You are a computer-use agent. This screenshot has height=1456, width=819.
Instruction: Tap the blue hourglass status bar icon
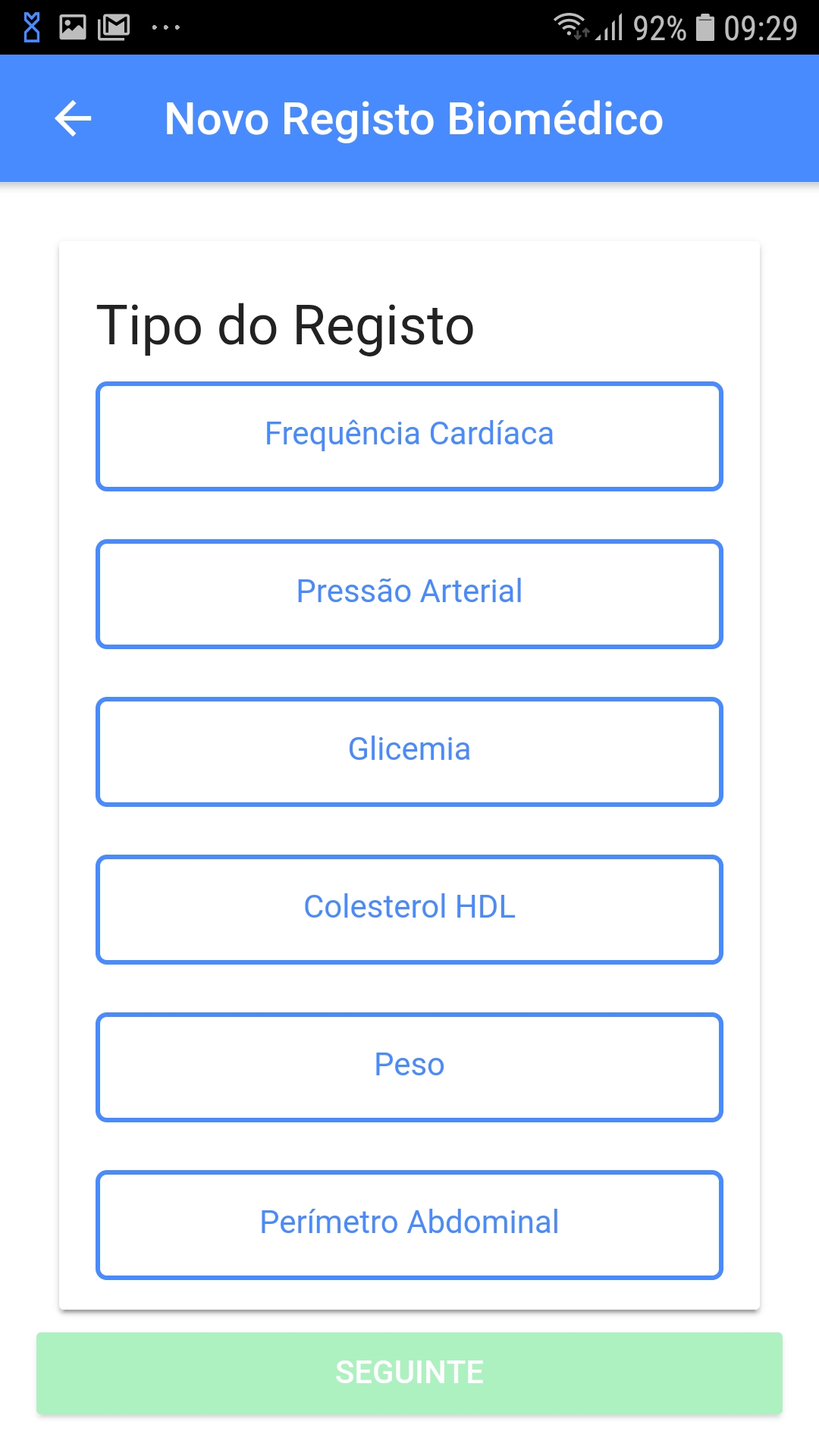(x=32, y=28)
